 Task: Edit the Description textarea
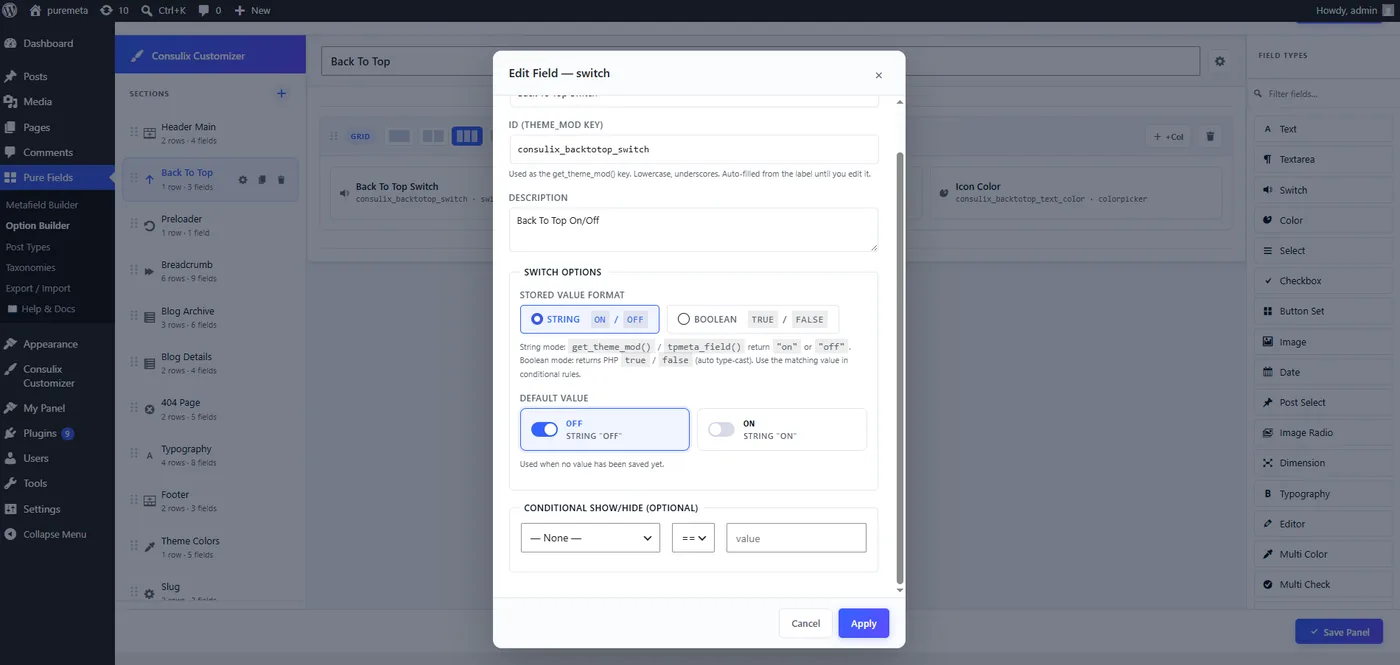(693, 229)
